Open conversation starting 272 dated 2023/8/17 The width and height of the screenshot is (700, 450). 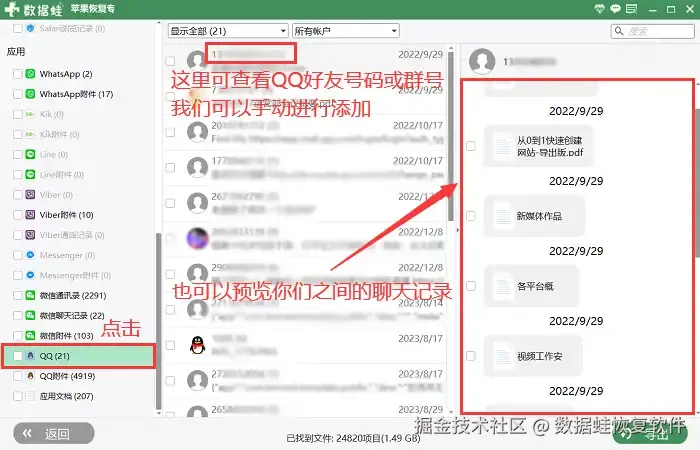[305, 381]
